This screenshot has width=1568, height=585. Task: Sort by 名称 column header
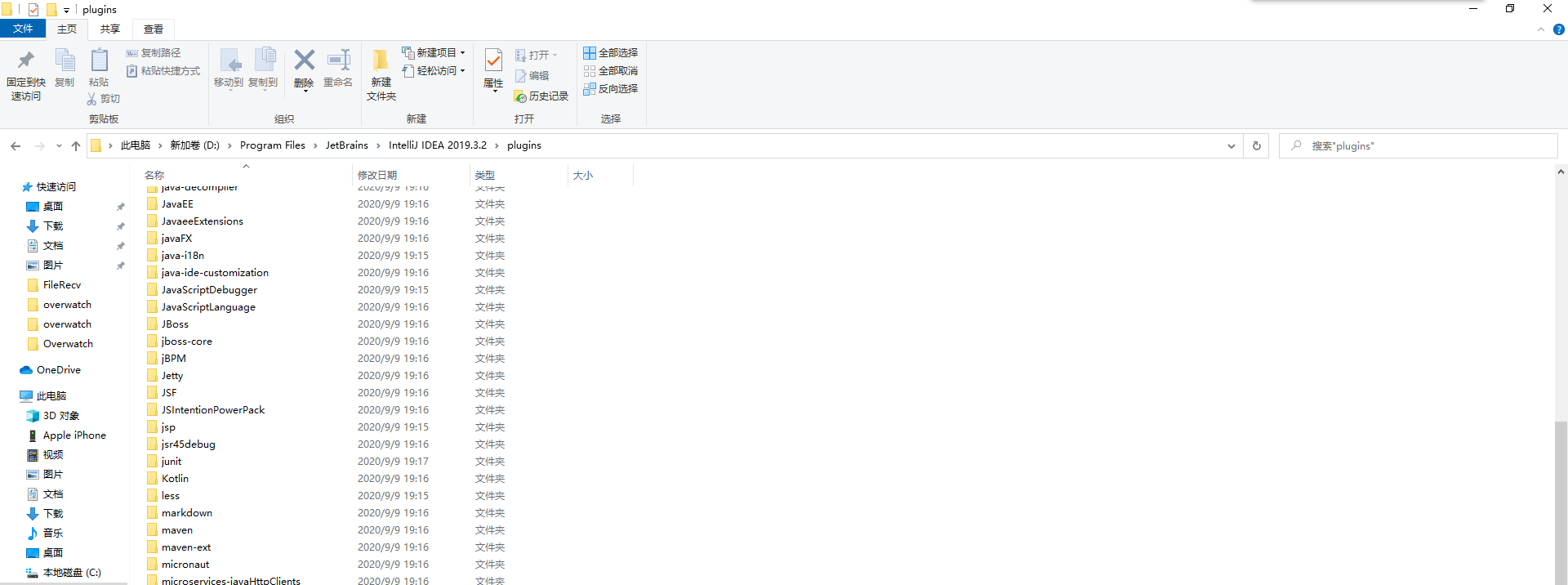(245, 175)
